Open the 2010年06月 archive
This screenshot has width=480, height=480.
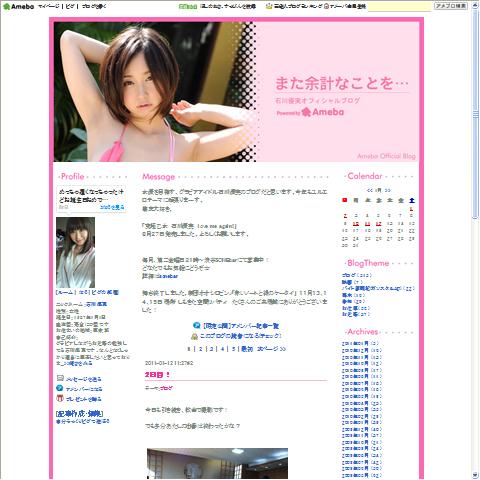pos(355,389)
